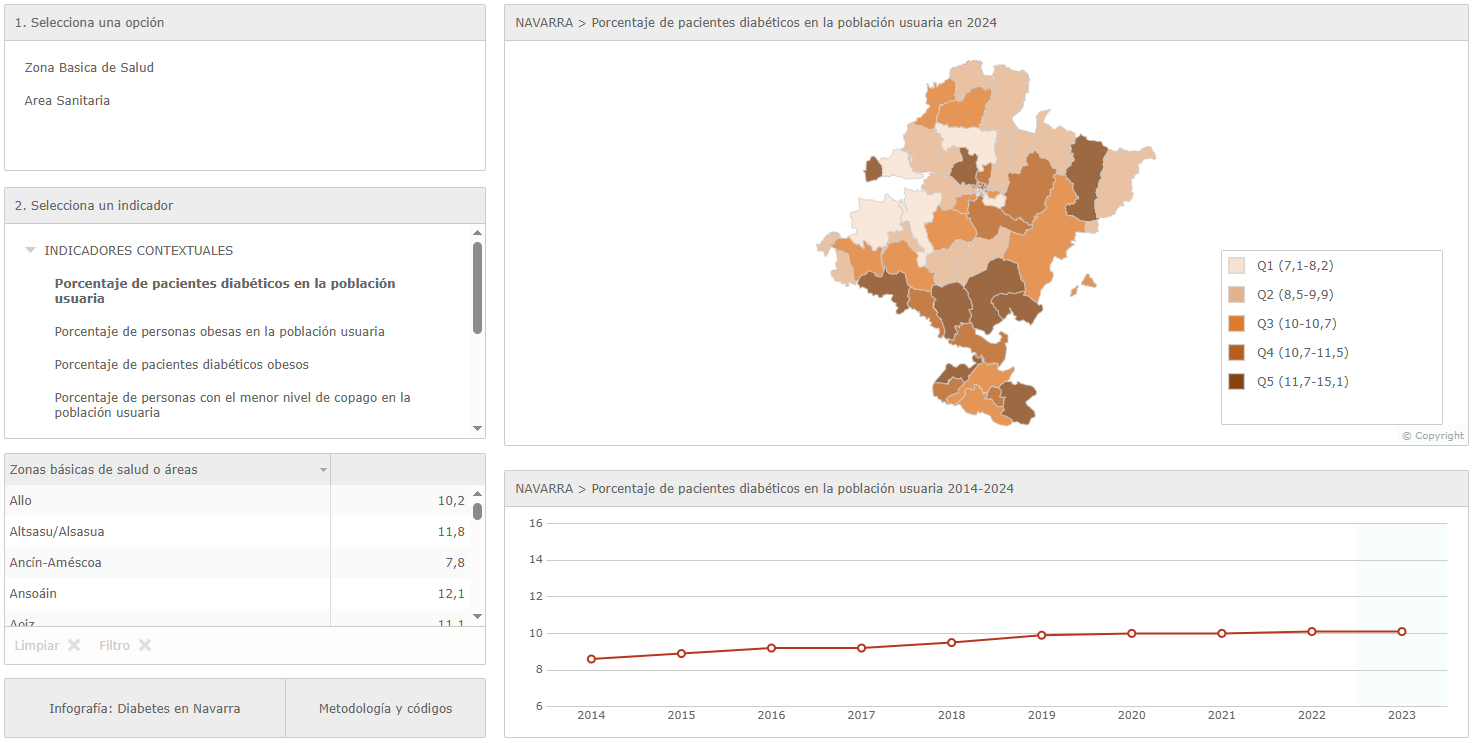Click the X icon next to Limpiar
Image resolution: width=1474 pixels, height=743 pixels.
tap(74, 645)
